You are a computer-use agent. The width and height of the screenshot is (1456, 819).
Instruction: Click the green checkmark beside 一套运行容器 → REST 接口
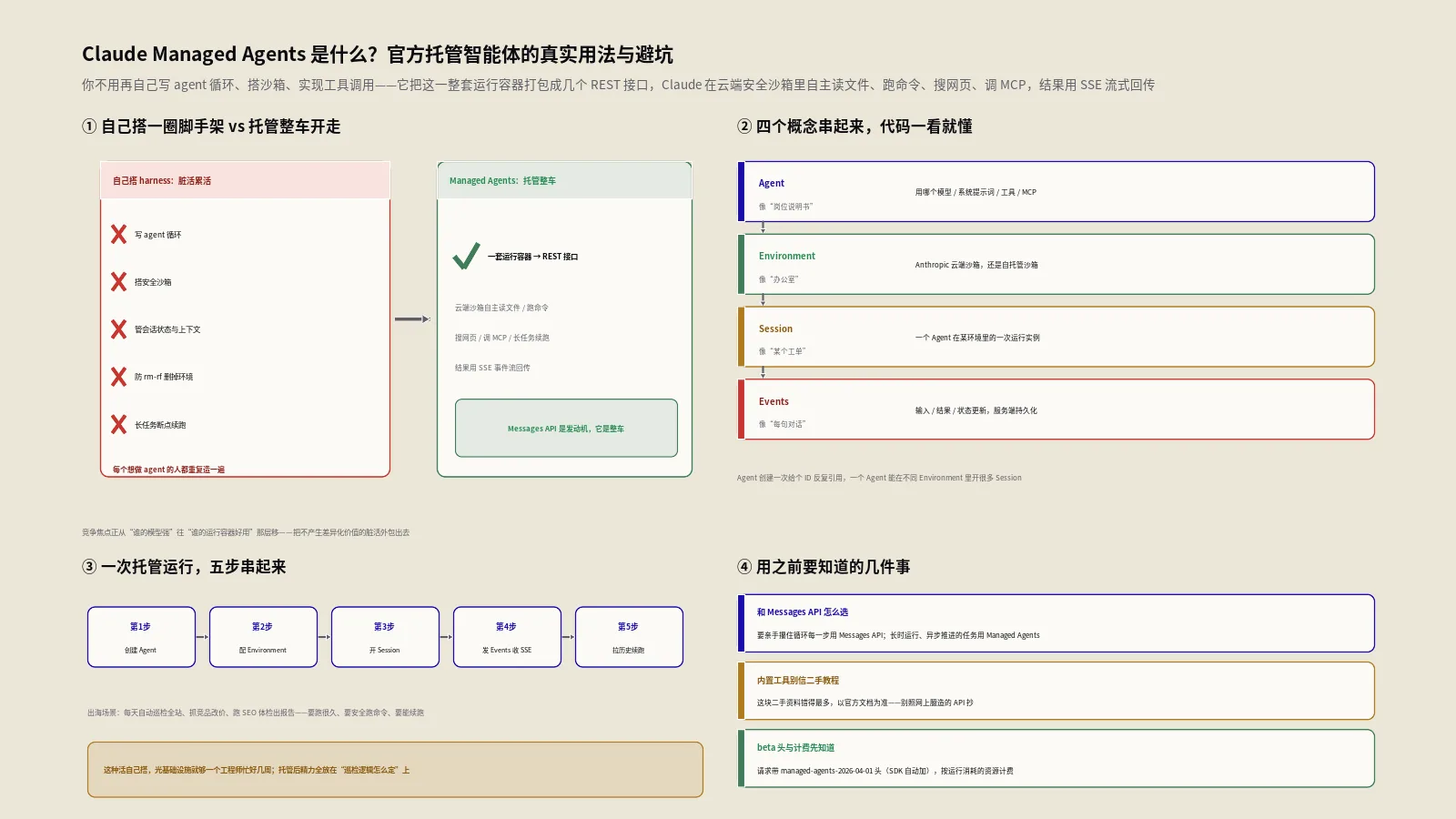coord(466,257)
